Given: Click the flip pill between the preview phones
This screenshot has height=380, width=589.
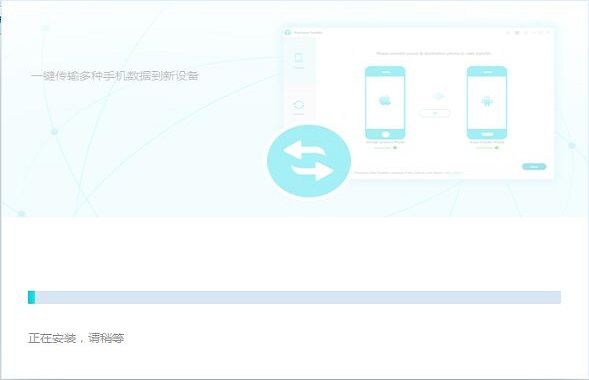Looking at the screenshot, I should click(434, 113).
